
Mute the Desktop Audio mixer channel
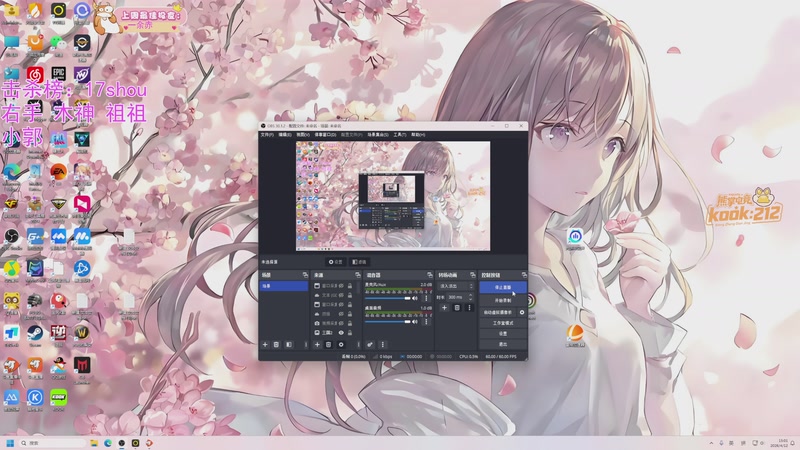tap(415, 321)
